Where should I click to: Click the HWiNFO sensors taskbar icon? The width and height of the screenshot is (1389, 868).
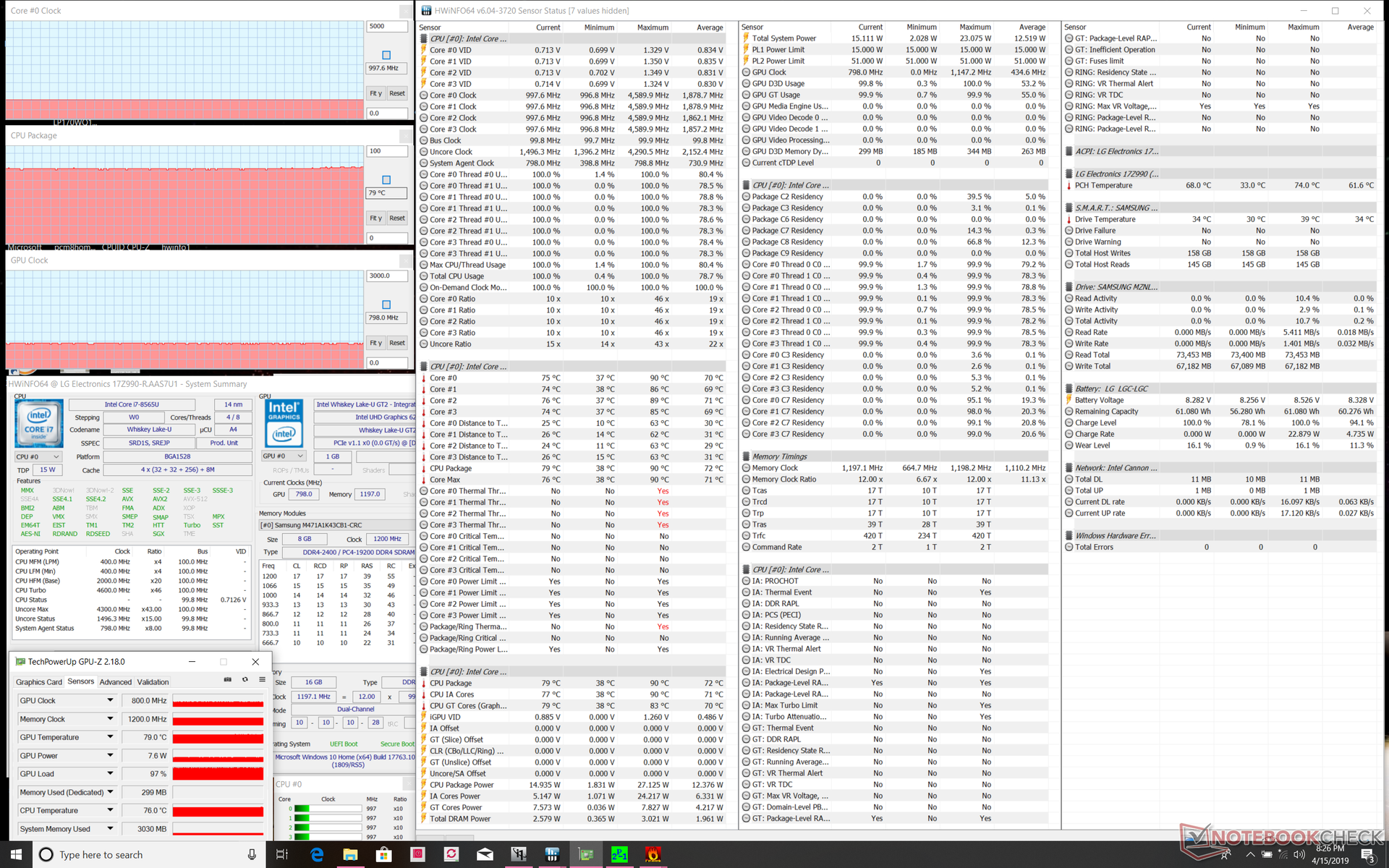click(x=552, y=854)
